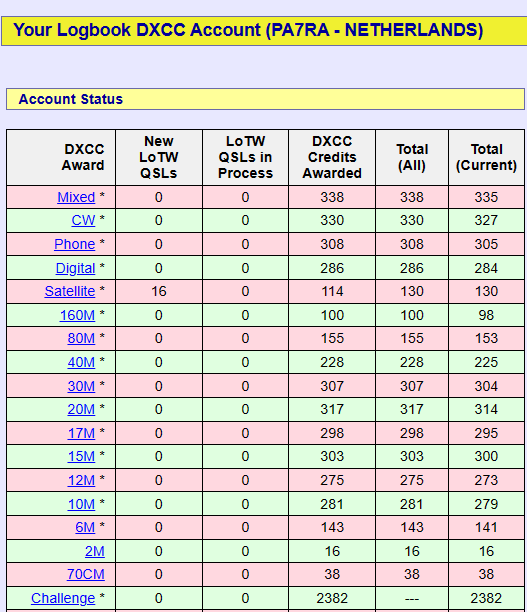Select Challenge row credits value 2382
Screen dimensions: 527x612
332,598
